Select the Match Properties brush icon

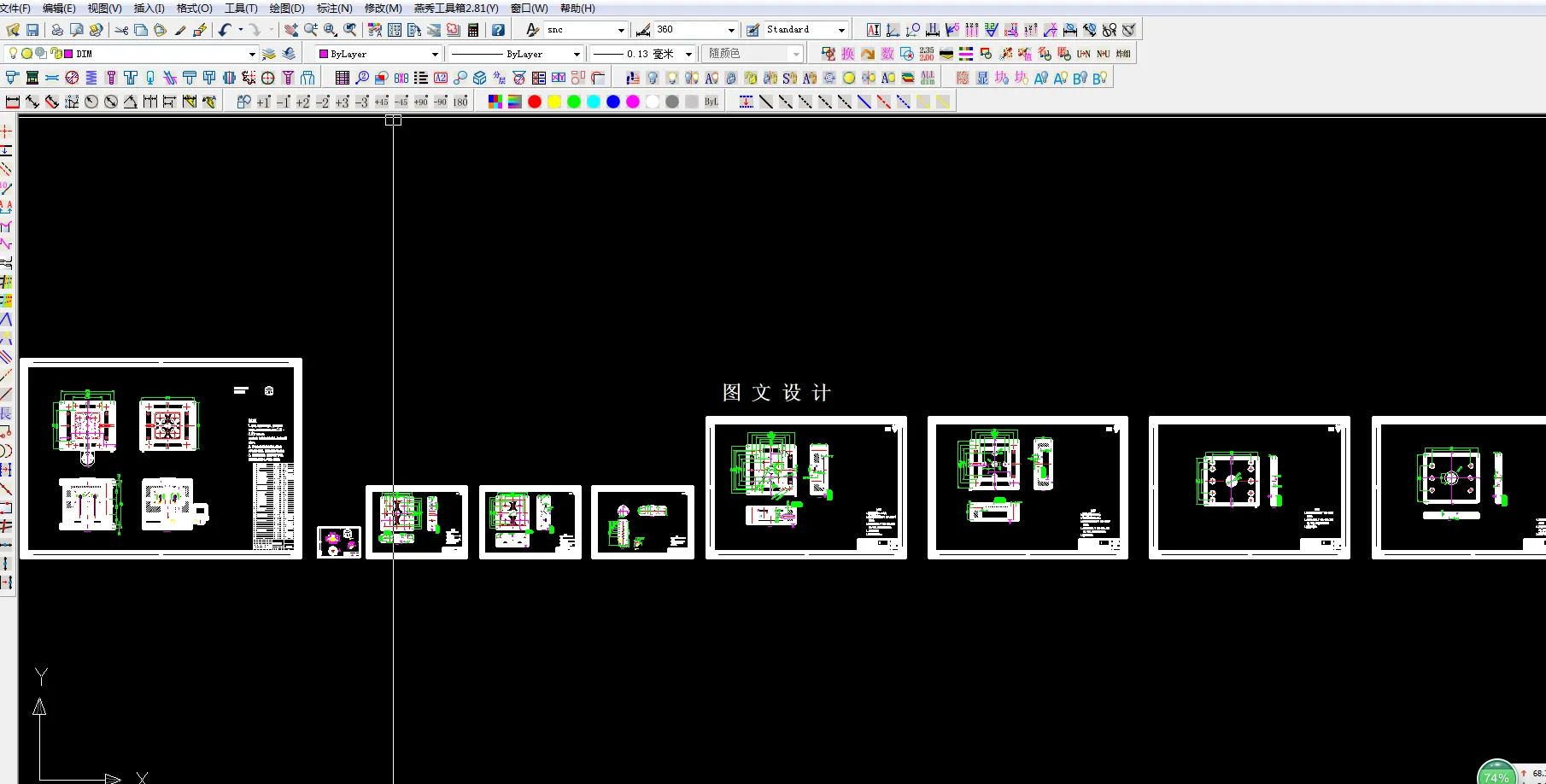pos(180,30)
